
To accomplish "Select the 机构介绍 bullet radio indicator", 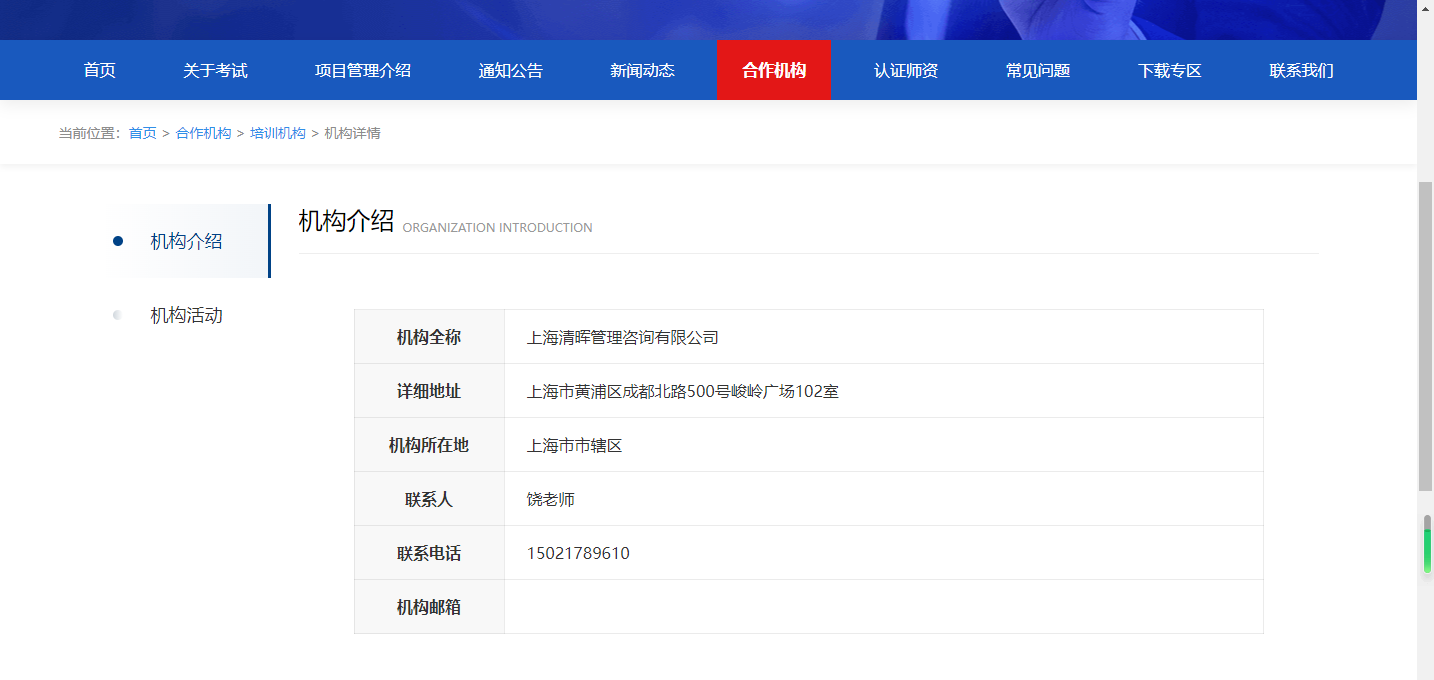I will [119, 241].
